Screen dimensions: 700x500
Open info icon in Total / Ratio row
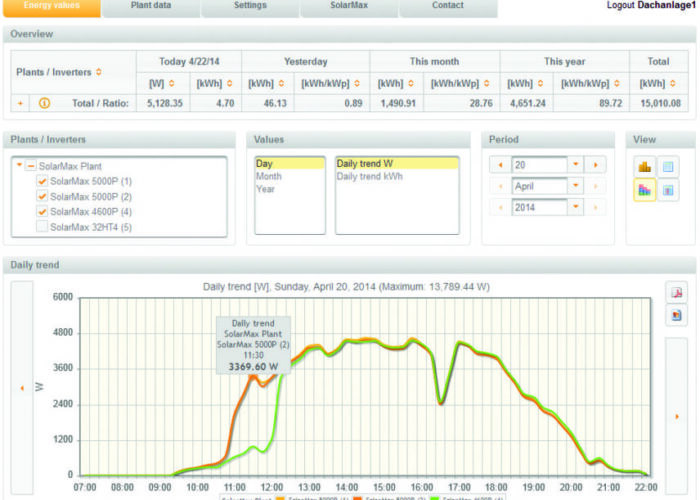(44, 103)
